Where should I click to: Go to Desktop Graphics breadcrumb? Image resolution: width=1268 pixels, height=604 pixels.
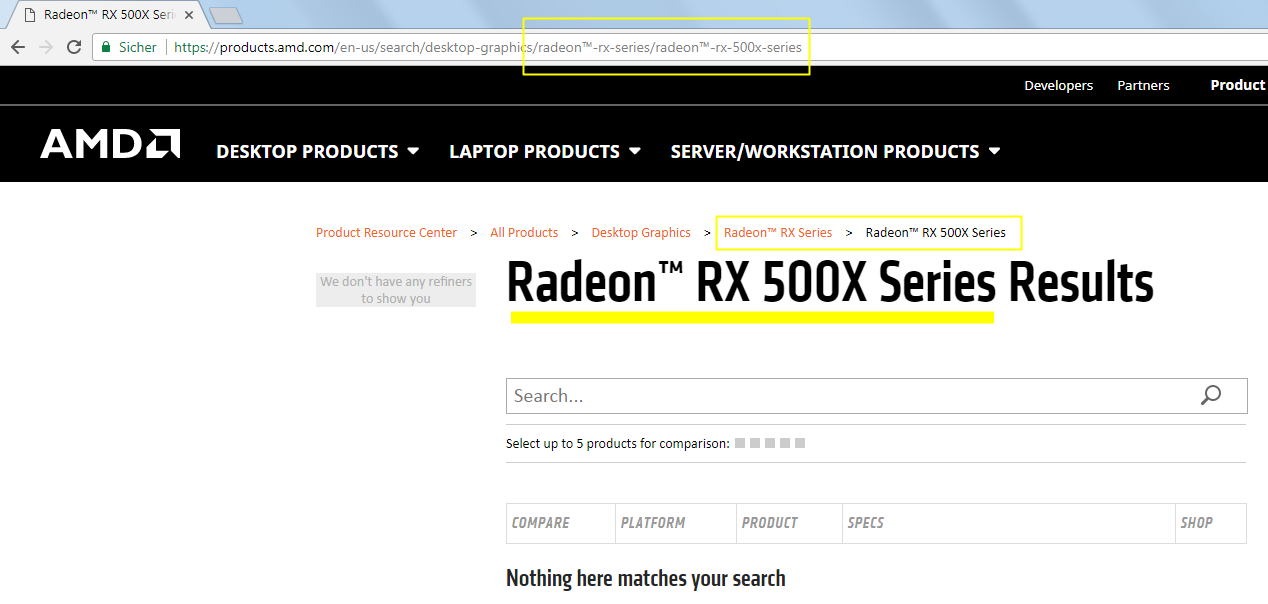[x=640, y=233]
